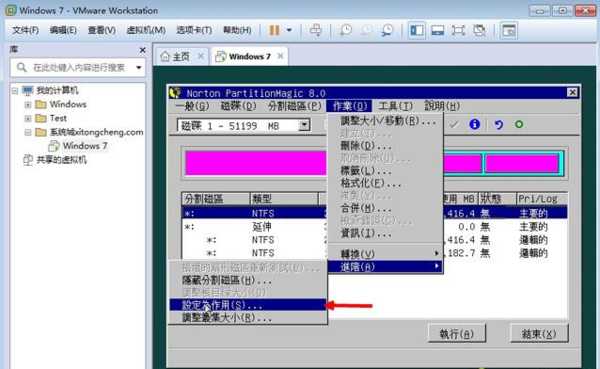Open the power options dropdown arrow
Viewport: 600px width, 369px height.
289,30
